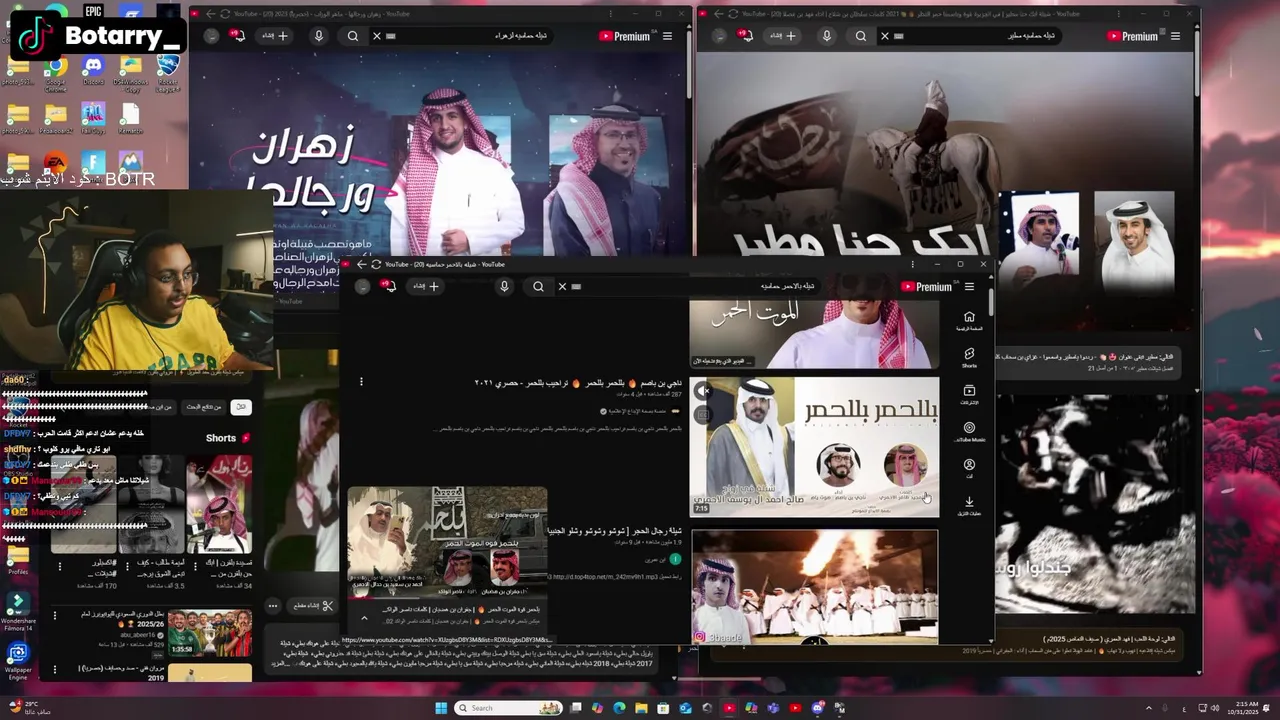Open Subscriptions in the front YouTube window sidebar
Viewport: 1280px width, 720px height.
click(968, 394)
